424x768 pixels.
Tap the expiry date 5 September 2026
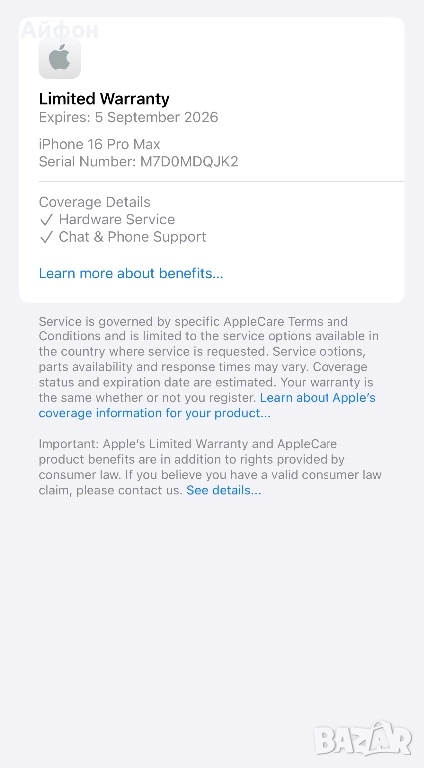157,118
